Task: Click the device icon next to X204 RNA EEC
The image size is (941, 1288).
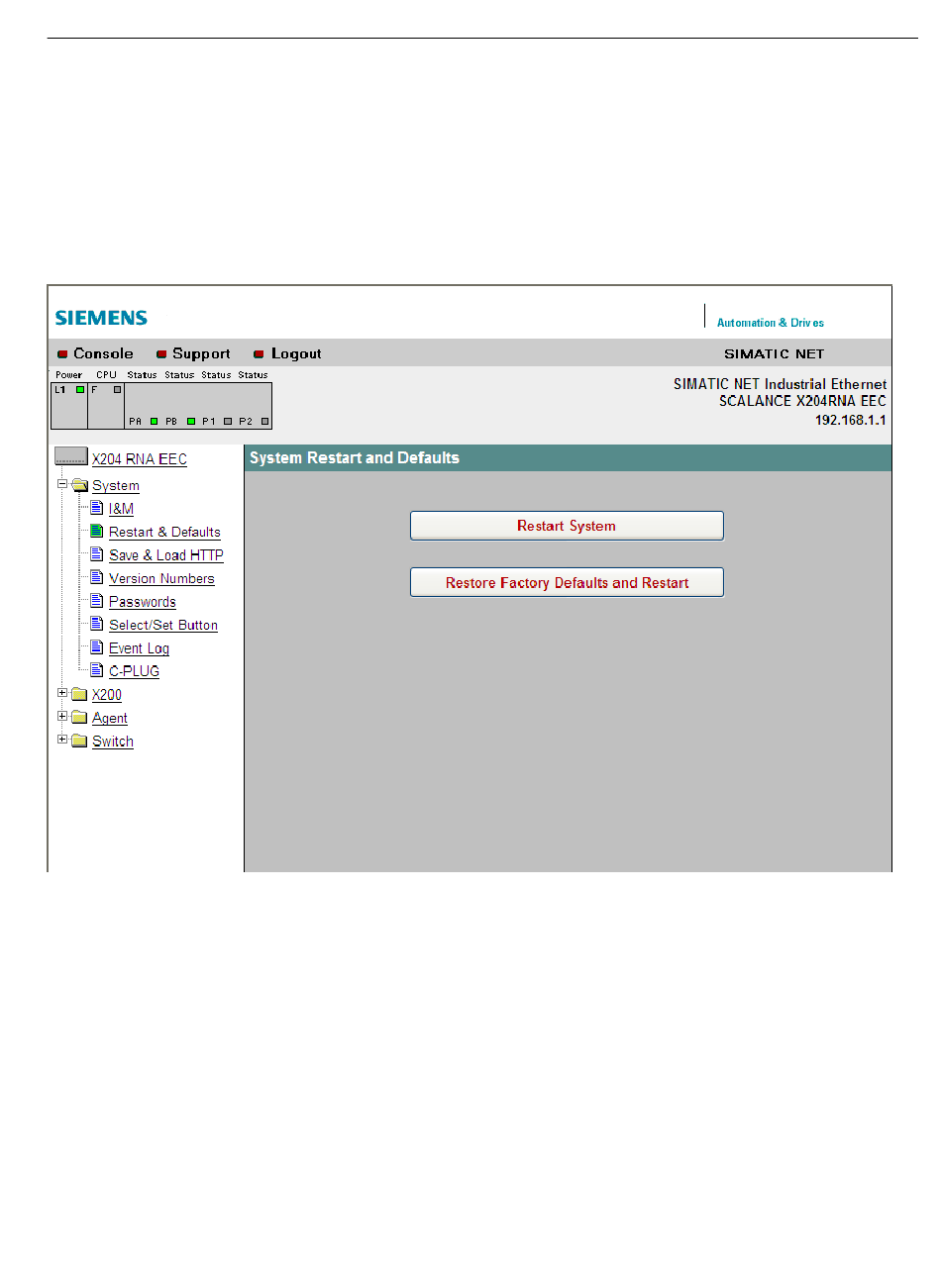Action: pyautogui.click(x=71, y=456)
